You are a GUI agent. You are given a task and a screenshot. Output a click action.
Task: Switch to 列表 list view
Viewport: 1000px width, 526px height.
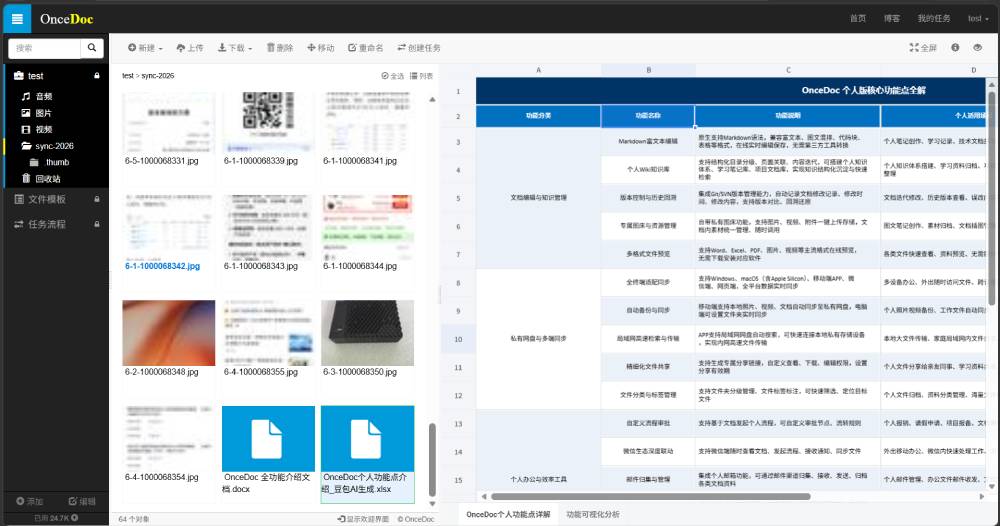(x=422, y=76)
